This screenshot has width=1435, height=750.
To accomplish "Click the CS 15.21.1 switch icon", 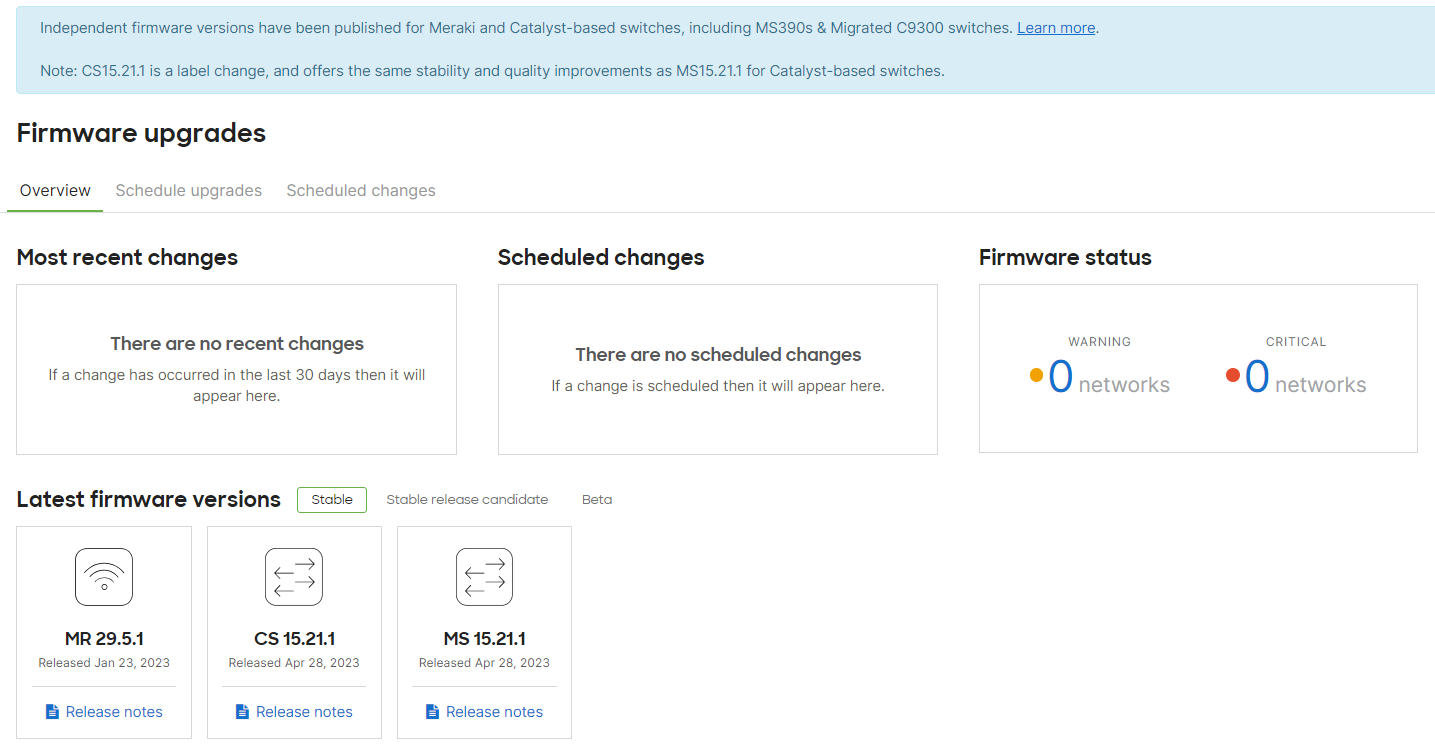I will coord(294,577).
